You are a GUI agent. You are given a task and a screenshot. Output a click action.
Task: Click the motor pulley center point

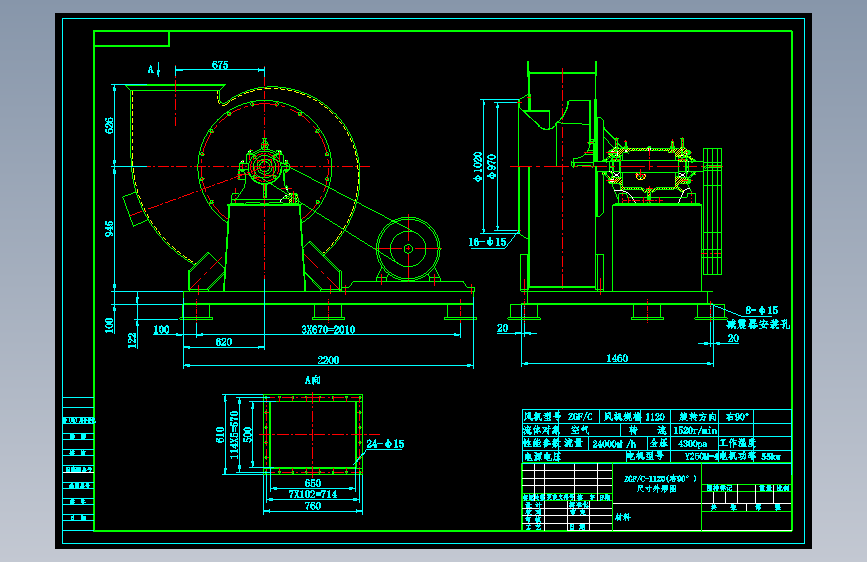tap(408, 249)
